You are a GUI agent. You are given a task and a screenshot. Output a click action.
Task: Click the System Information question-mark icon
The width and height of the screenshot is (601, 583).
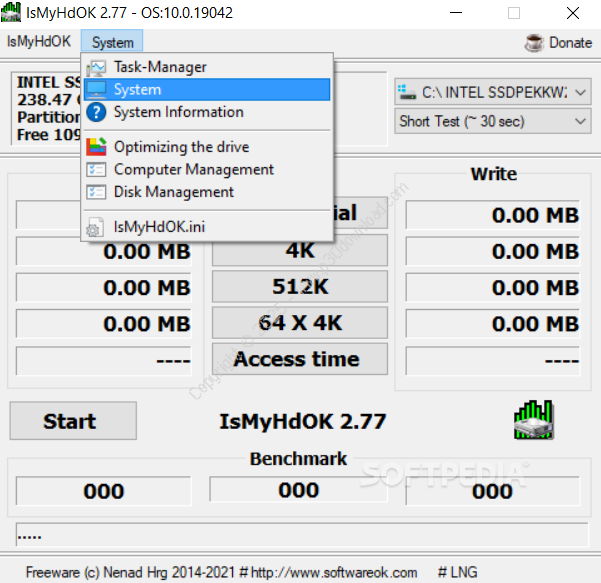click(96, 113)
